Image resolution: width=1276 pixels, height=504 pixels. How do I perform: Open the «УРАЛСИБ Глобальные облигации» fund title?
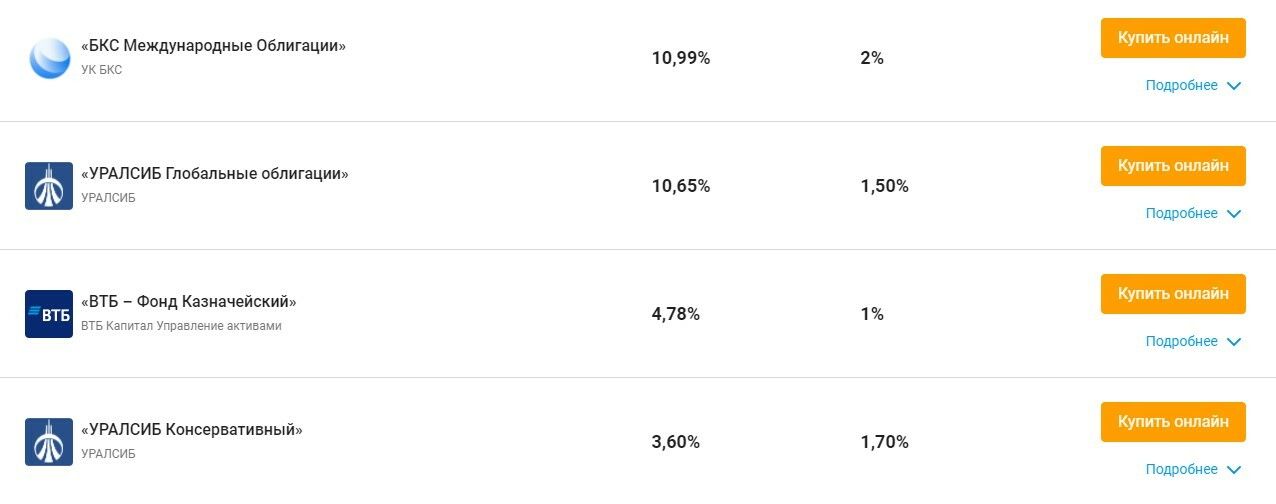(x=215, y=174)
